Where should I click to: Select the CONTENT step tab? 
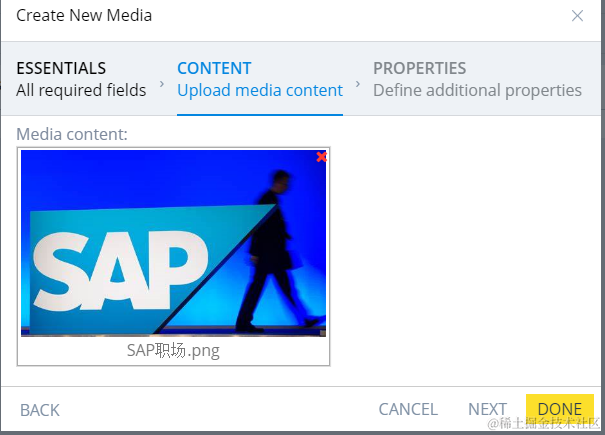[260, 79]
